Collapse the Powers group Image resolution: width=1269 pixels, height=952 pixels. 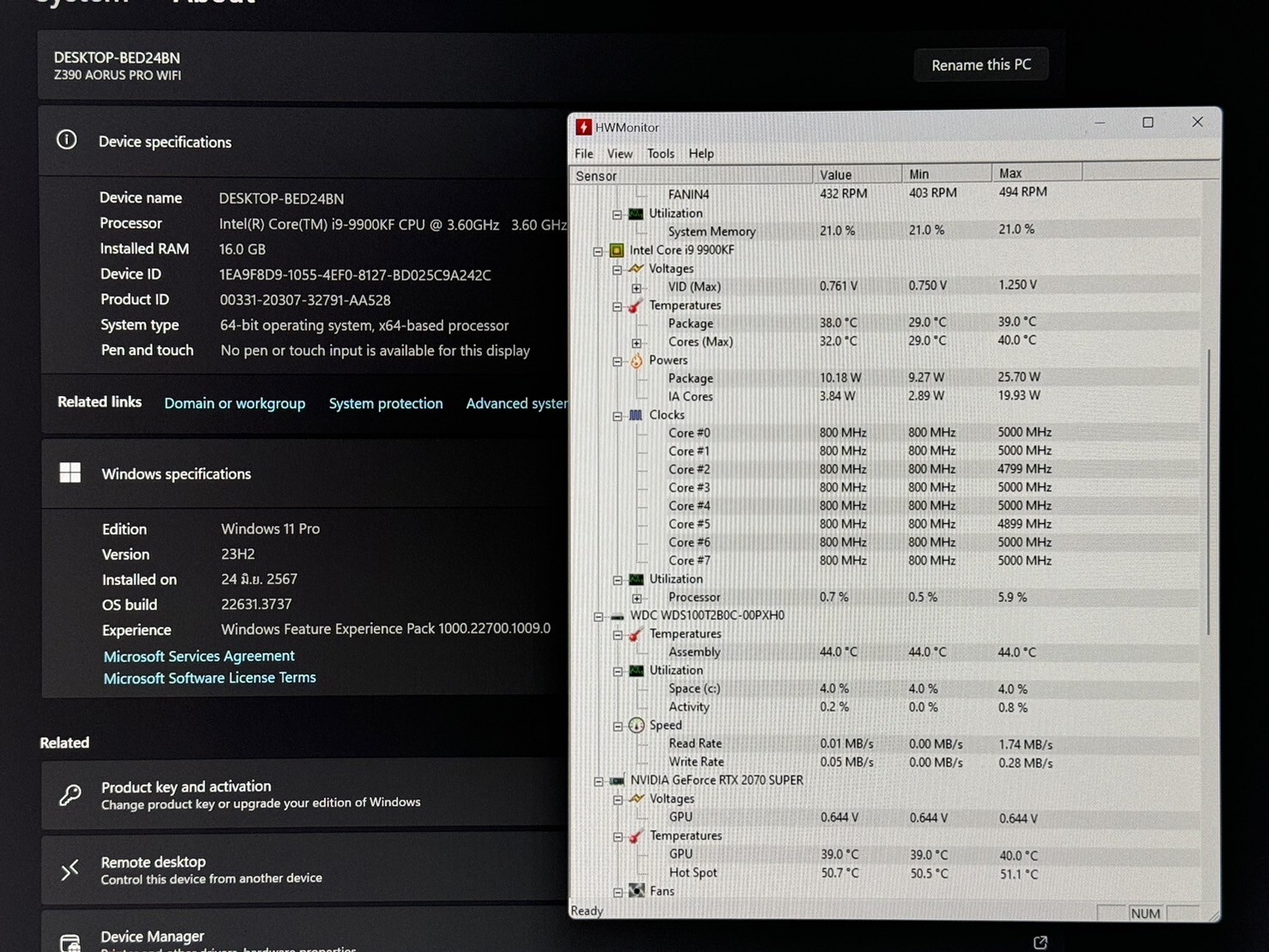click(x=617, y=361)
